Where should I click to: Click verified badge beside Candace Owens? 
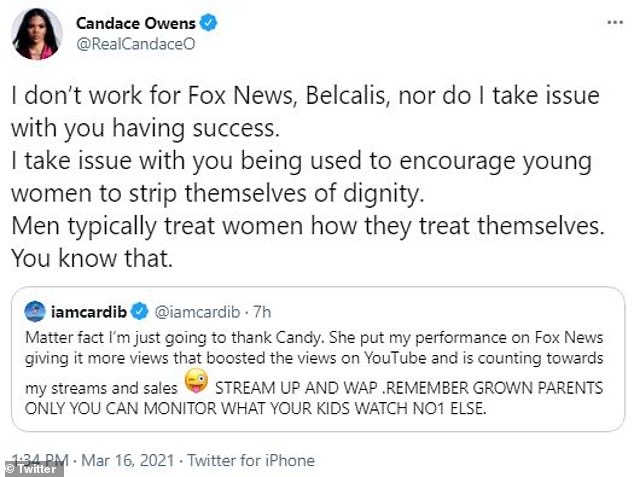[x=208, y=22]
